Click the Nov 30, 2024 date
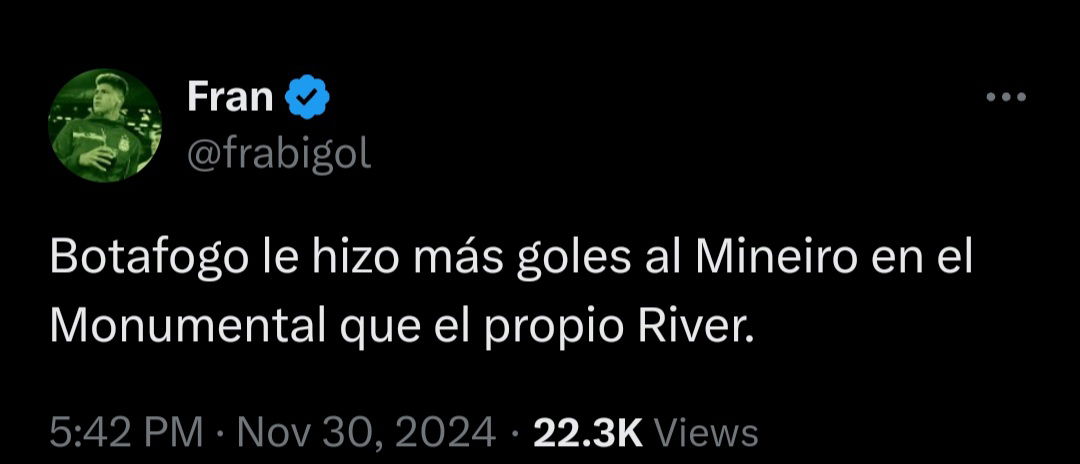Viewport: 1080px width, 464px height. click(x=366, y=434)
